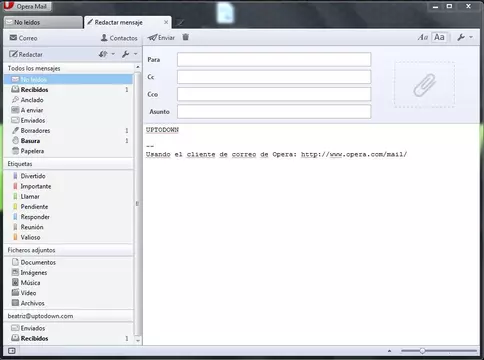Open the zoom level arrow beside slider
The width and height of the screenshot is (484, 360).
(389, 351)
